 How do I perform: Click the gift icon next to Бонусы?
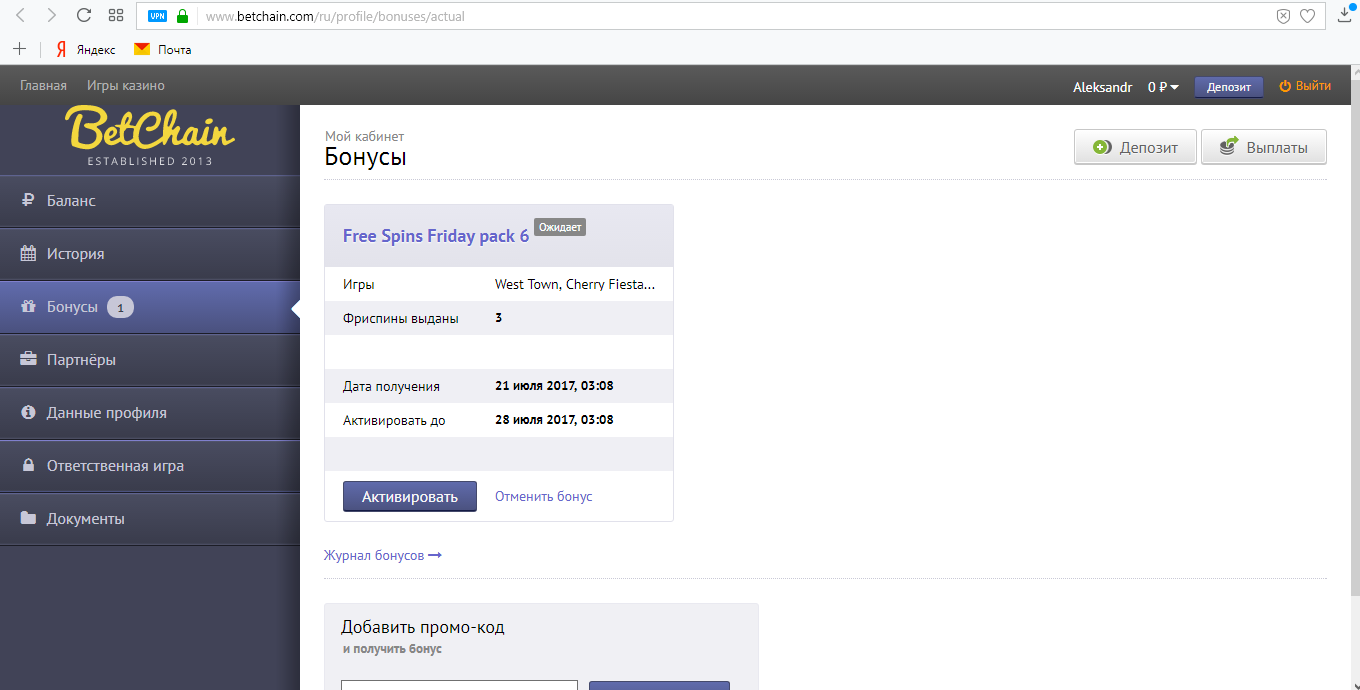point(28,307)
